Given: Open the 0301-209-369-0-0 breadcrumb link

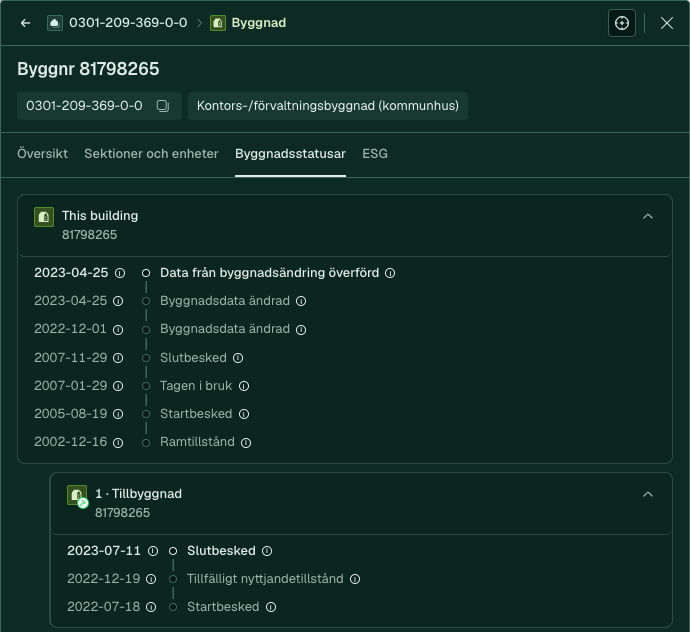Looking at the screenshot, I should point(128,23).
